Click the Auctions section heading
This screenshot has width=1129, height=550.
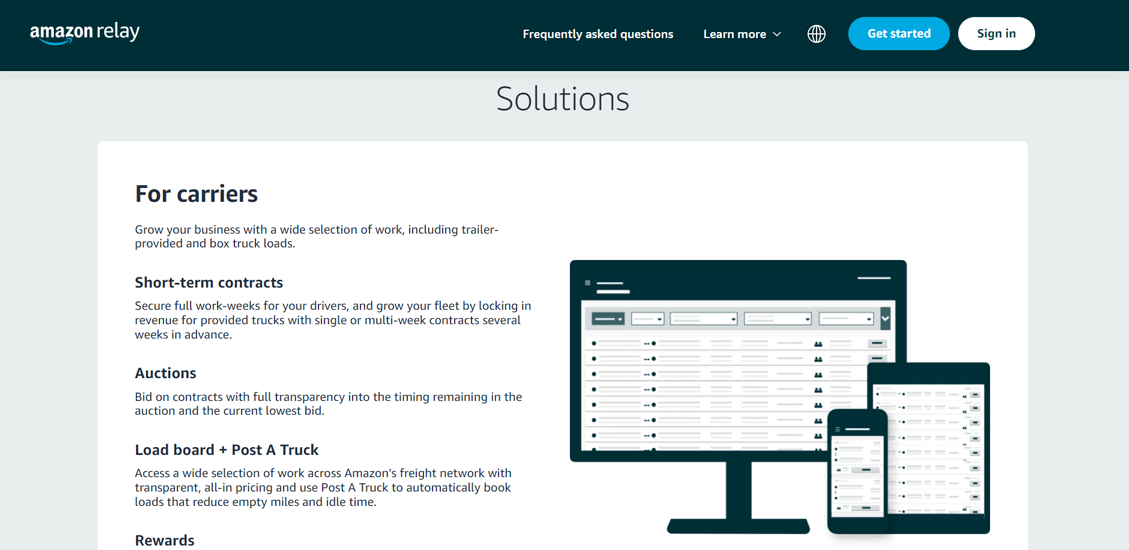click(165, 373)
